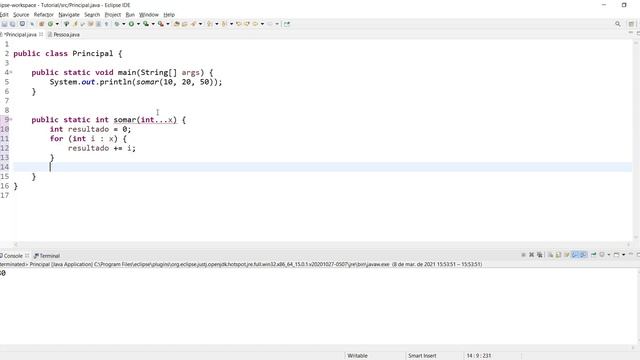Toggle Skip All Breakpoints in the toolbar

32,24
